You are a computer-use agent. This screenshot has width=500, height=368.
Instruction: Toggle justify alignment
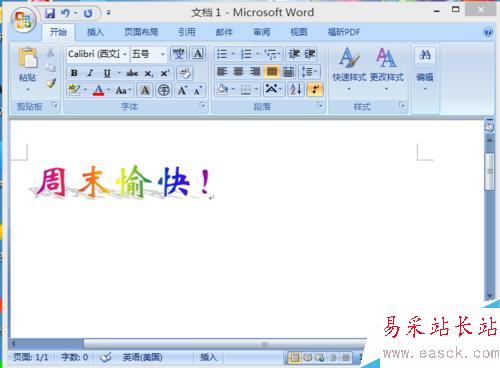[x=272, y=72]
